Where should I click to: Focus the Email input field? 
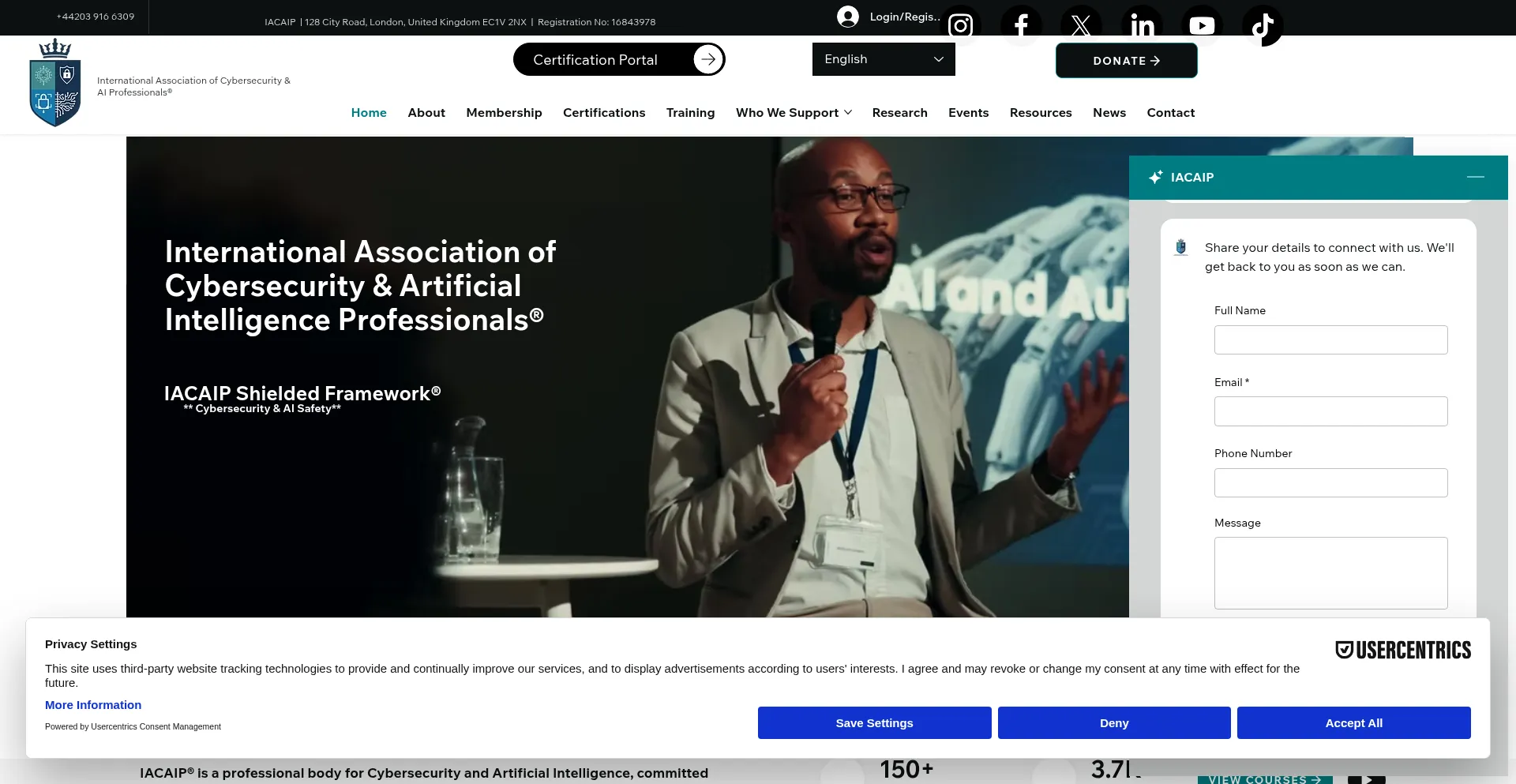[x=1331, y=411]
